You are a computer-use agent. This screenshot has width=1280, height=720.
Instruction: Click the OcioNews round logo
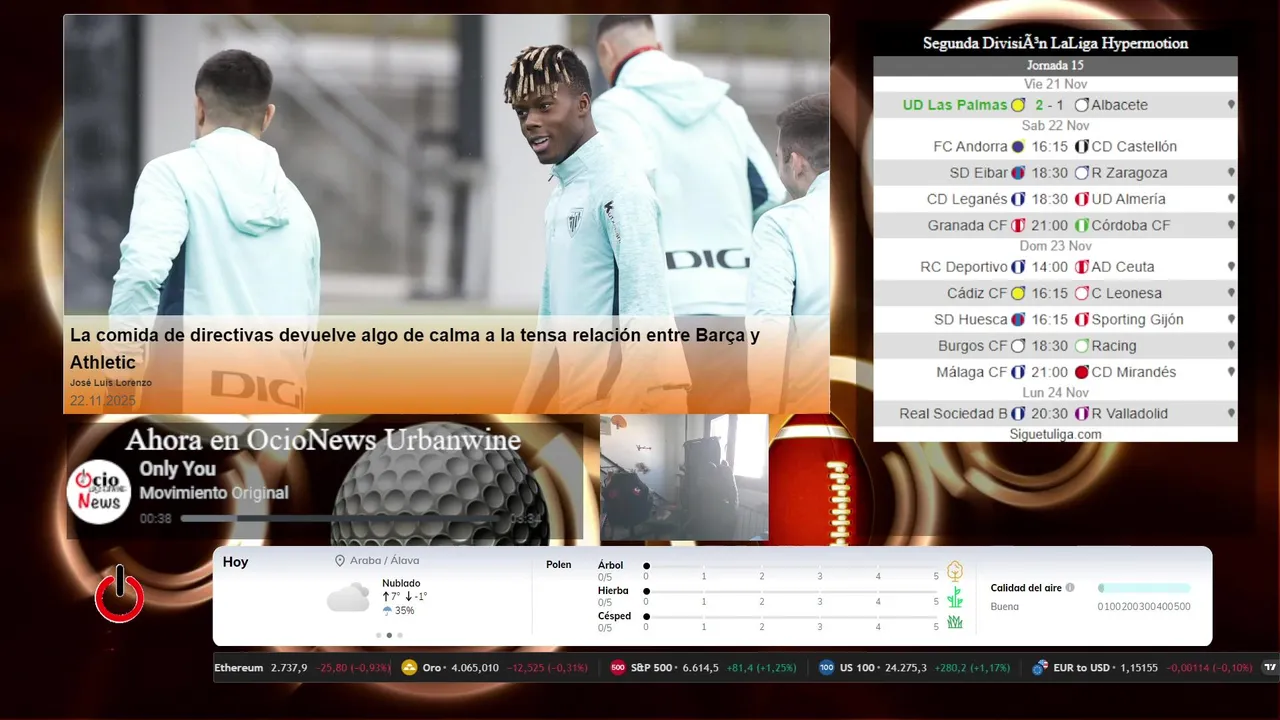pyautogui.click(x=99, y=491)
